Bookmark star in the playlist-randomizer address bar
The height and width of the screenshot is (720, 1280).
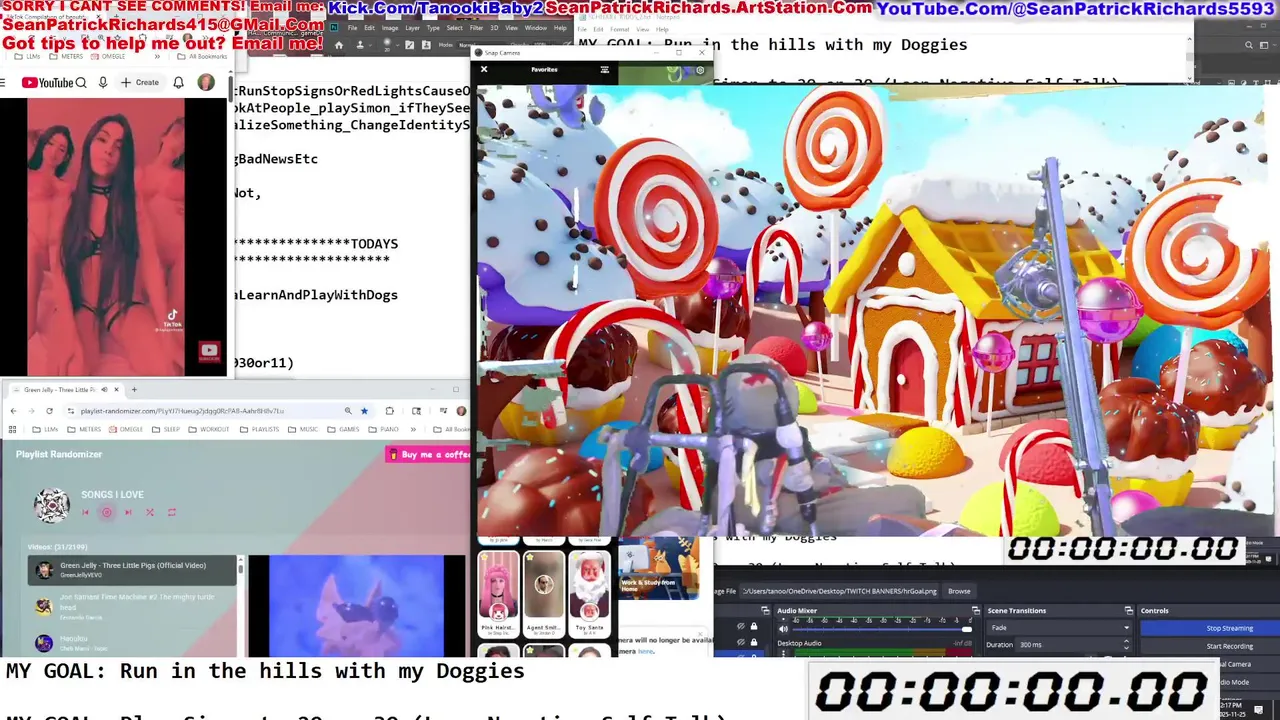pyautogui.click(x=364, y=411)
